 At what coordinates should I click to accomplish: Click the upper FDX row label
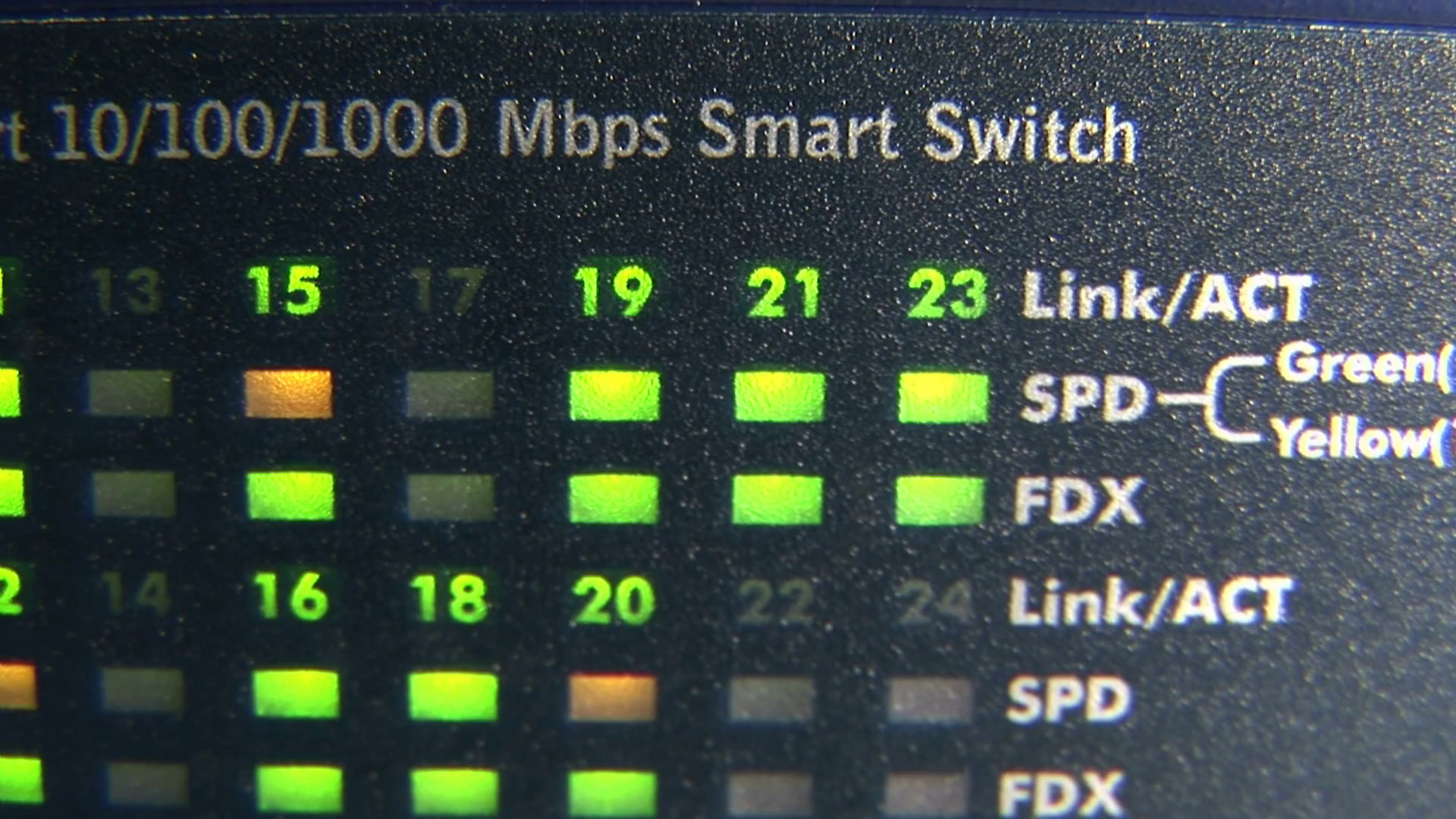[1078, 500]
